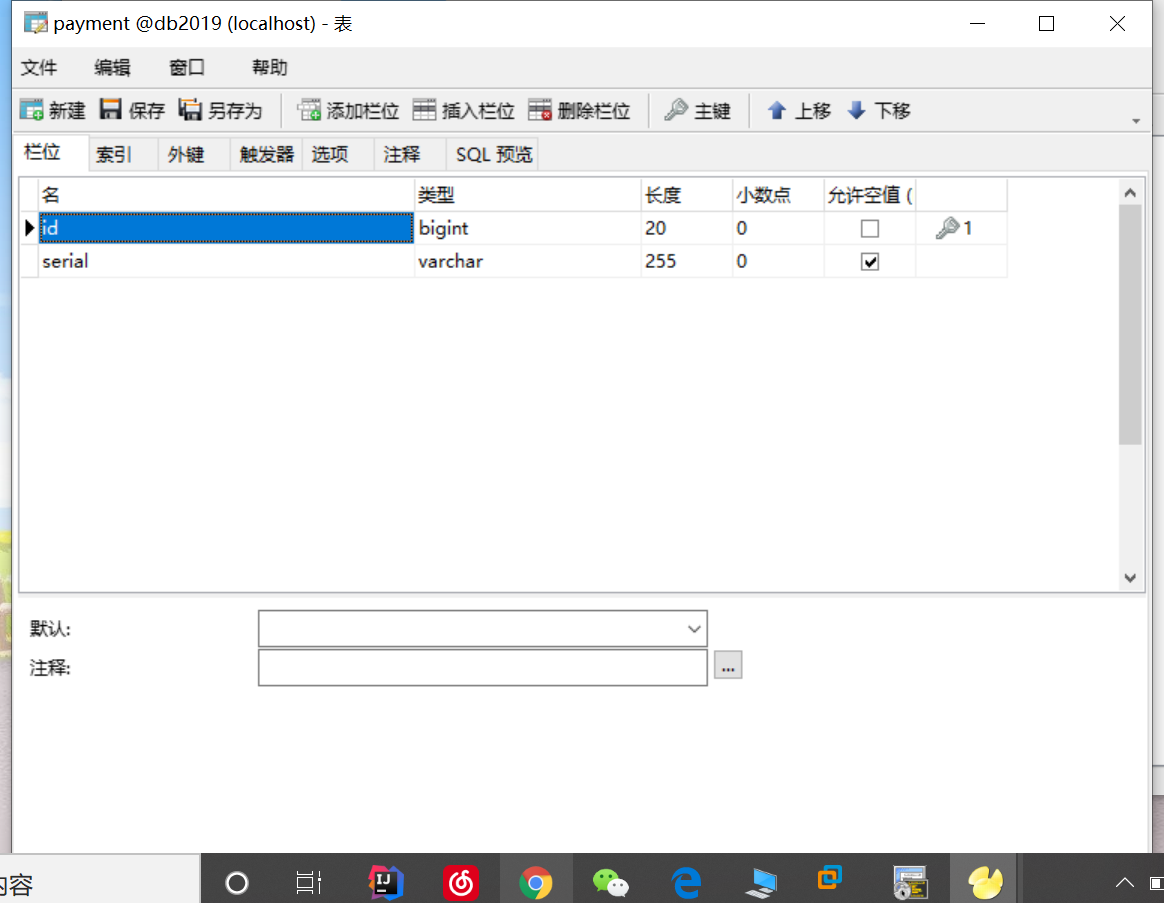Open IntelliJ IDEA from taskbar
The width and height of the screenshot is (1164, 903).
[x=386, y=883]
